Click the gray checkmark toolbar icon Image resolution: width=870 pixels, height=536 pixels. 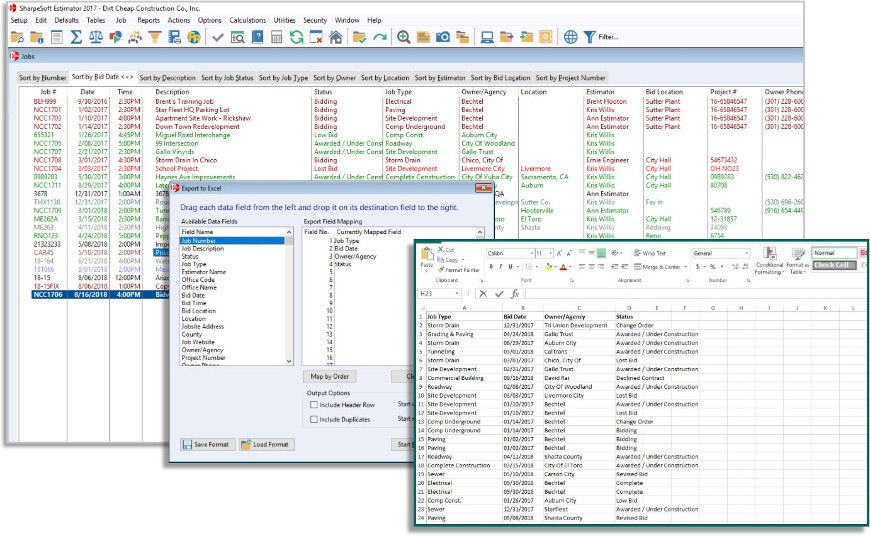pyautogui.click(x=218, y=37)
